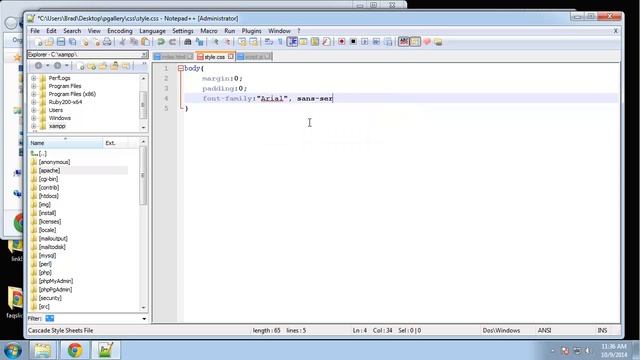This screenshot has width=640, height=360.
Task: Open Chrome from the Windows taskbar
Action: coord(75,350)
